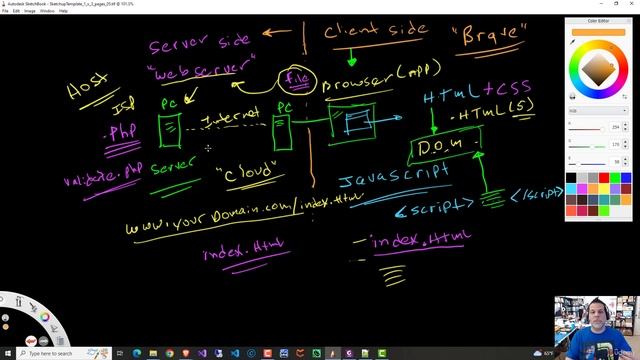
Task: Open Visual Studio Code from taskbar
Action: (235, 353)
